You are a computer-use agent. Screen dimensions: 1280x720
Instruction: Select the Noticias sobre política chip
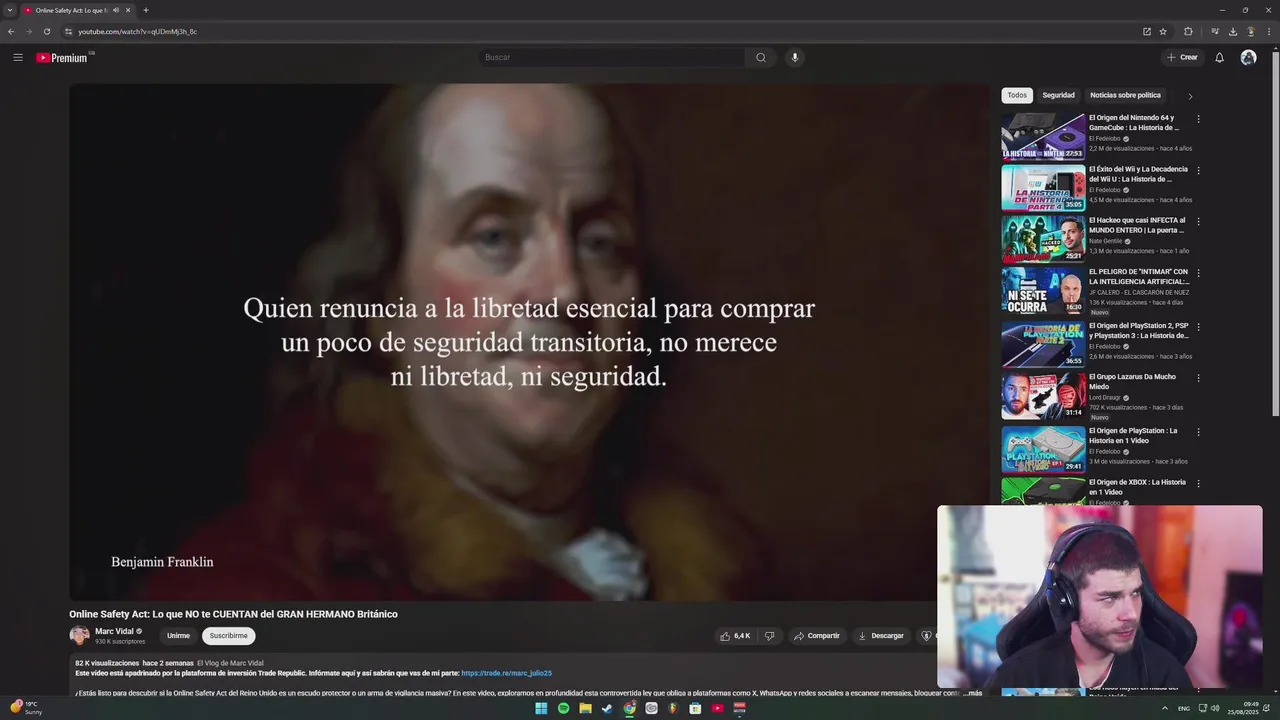1125,95
